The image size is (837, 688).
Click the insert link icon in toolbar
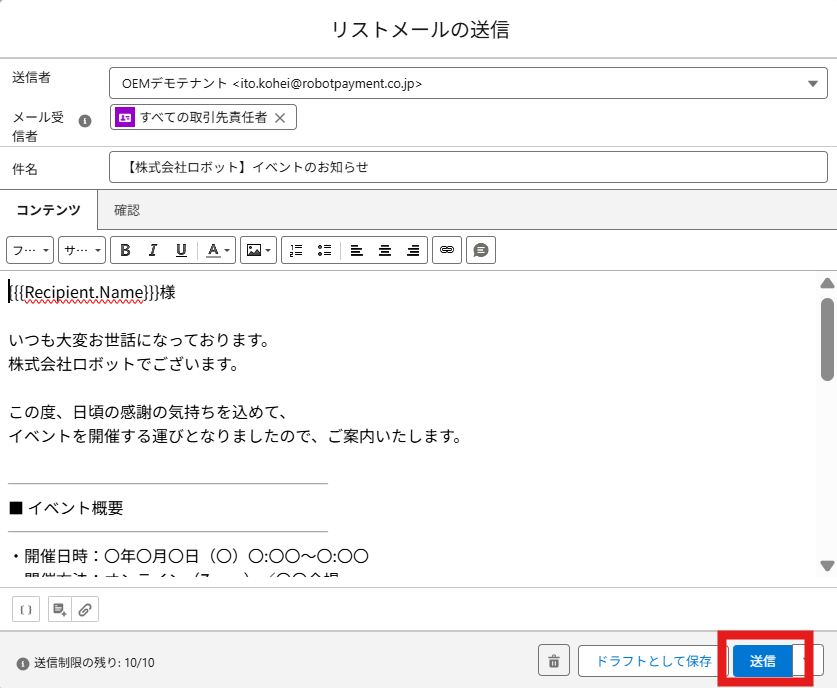pos(446,250)
